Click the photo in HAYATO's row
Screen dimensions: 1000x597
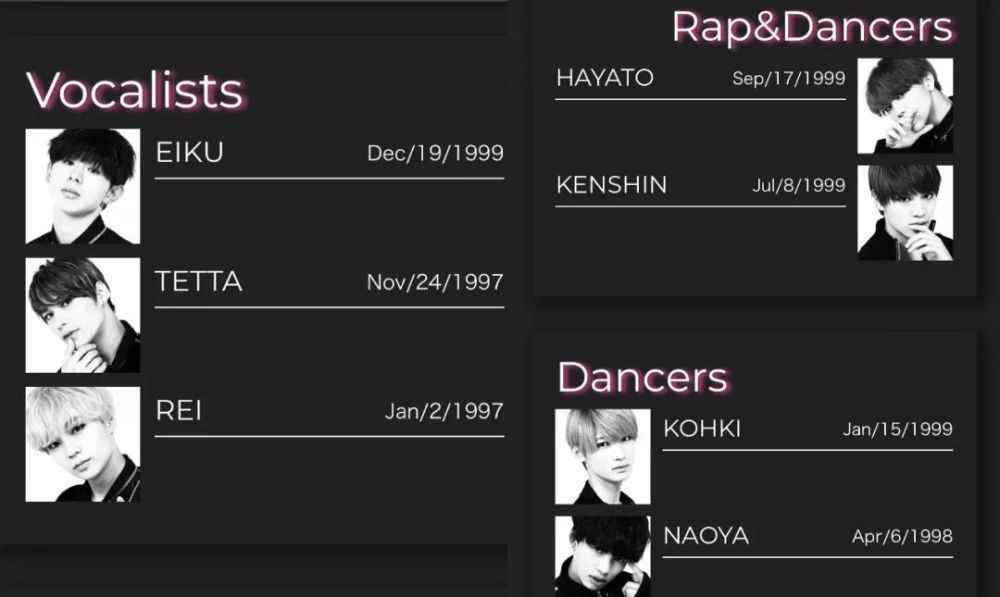tap(905, 105)
